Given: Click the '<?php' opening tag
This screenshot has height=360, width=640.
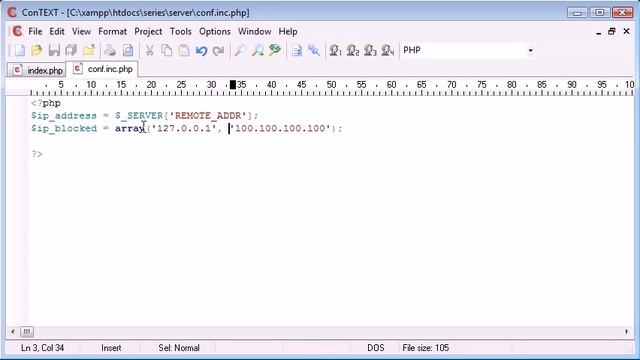Looking at the screenshot, I should pos(46,103).
